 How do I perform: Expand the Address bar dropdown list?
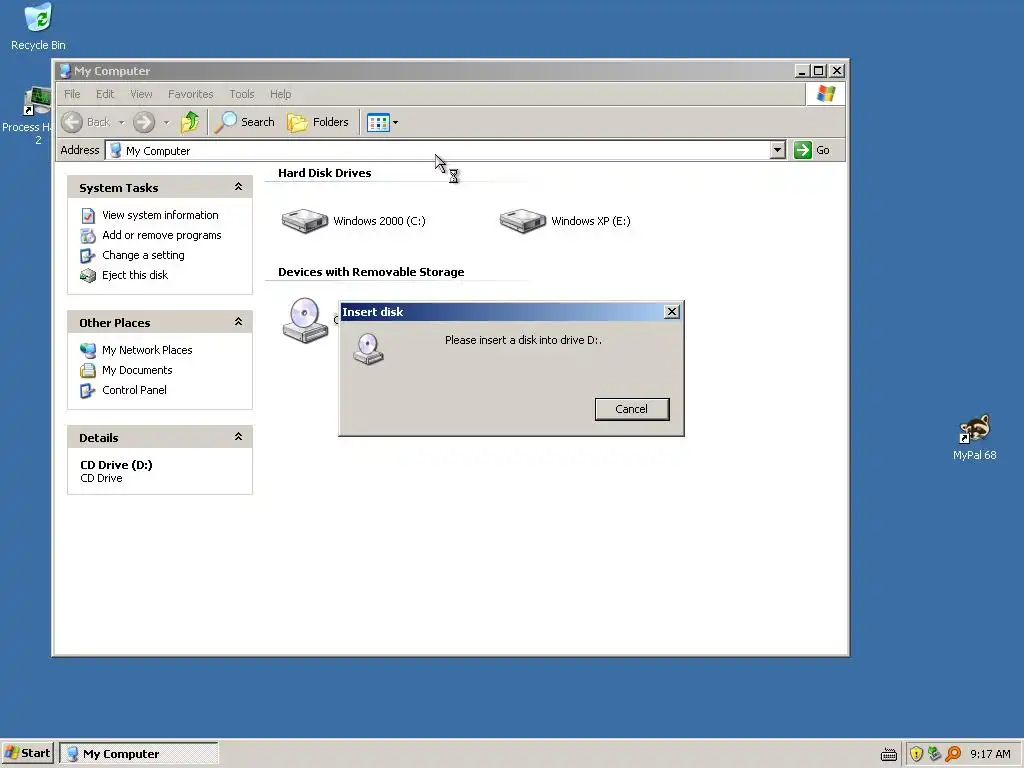click(x=777, y=150)
